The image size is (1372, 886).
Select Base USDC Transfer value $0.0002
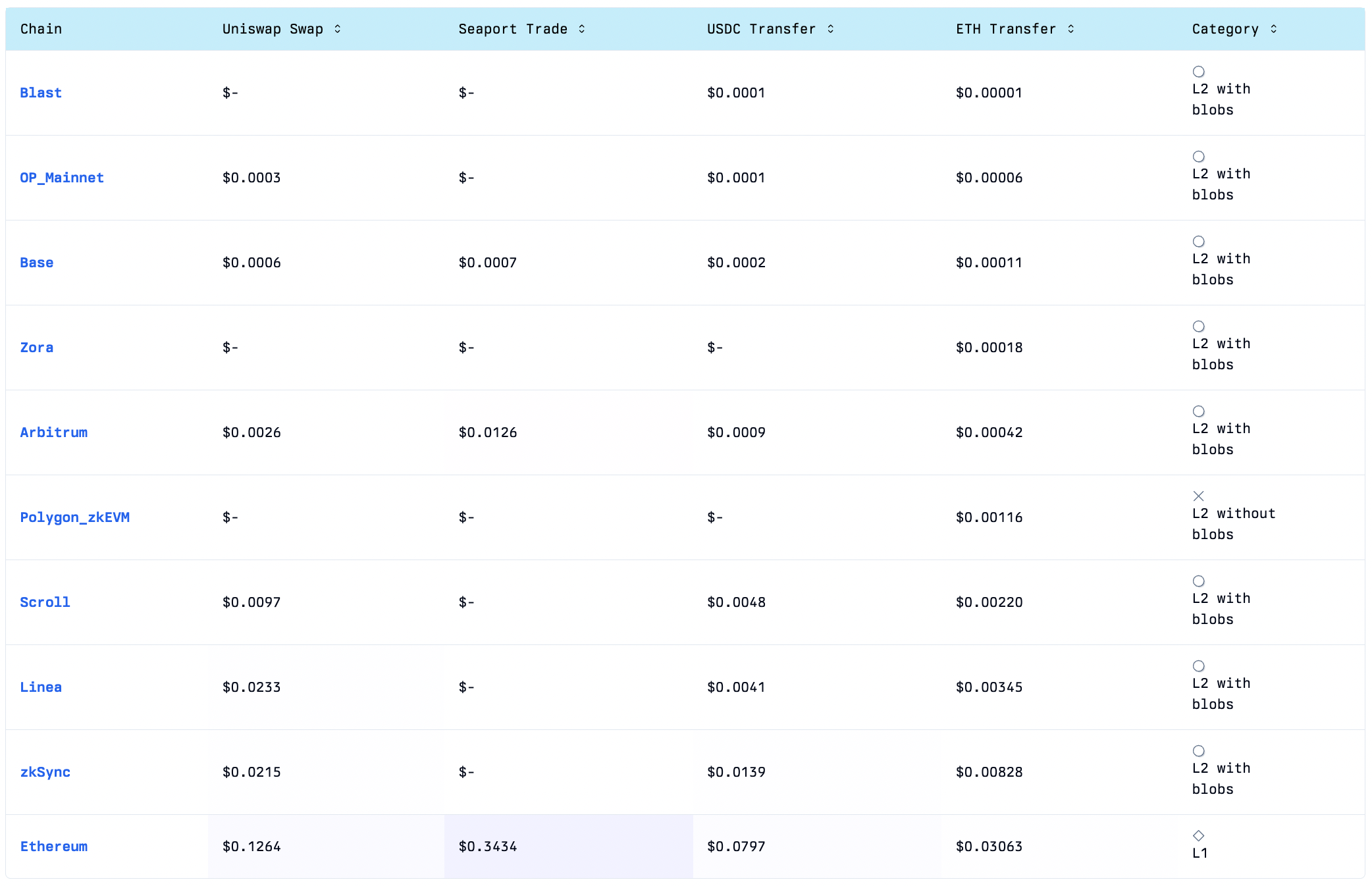point(736,263)
